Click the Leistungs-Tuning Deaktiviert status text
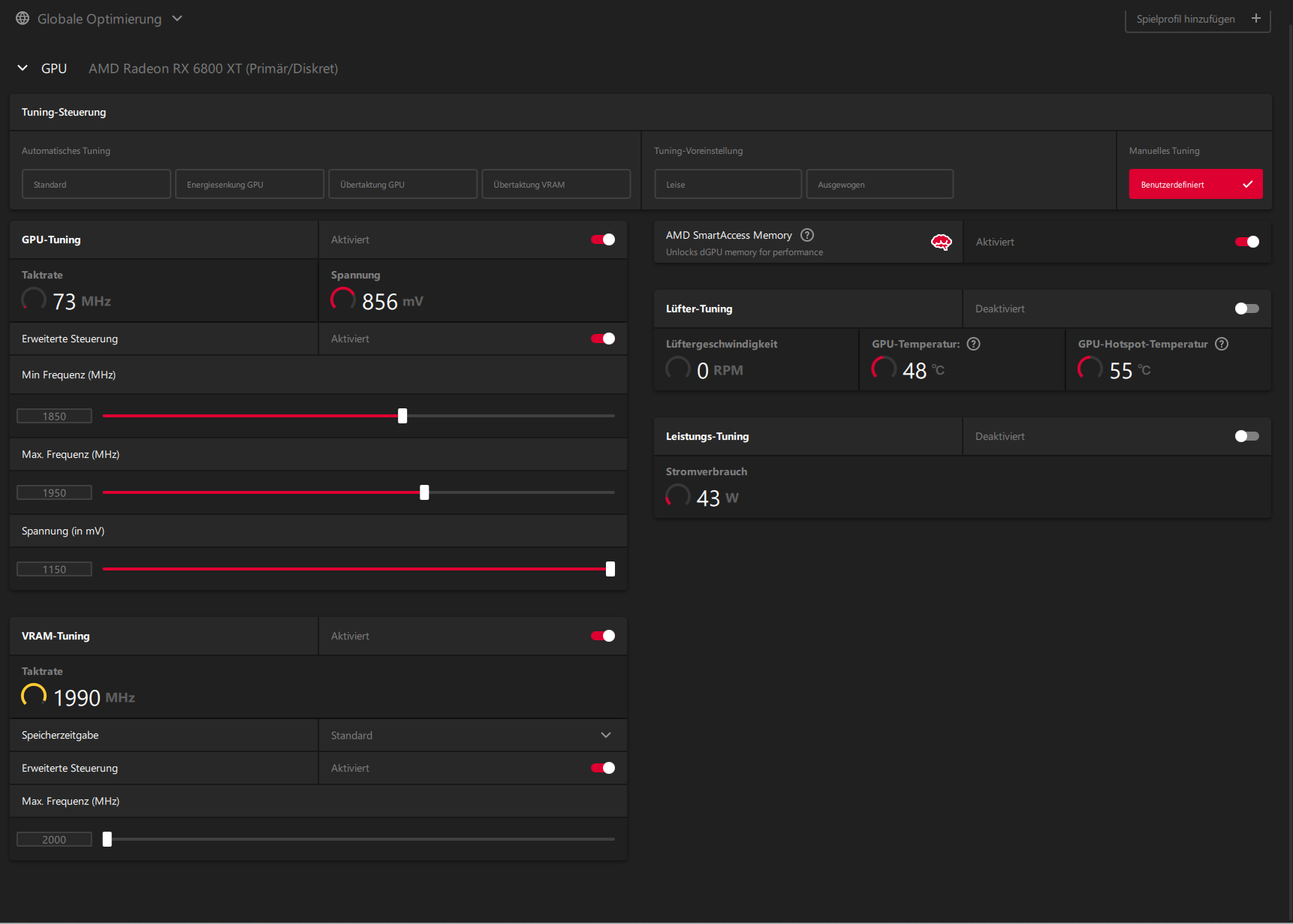This screenshot has width=1293, height=924. coord(999,436)
